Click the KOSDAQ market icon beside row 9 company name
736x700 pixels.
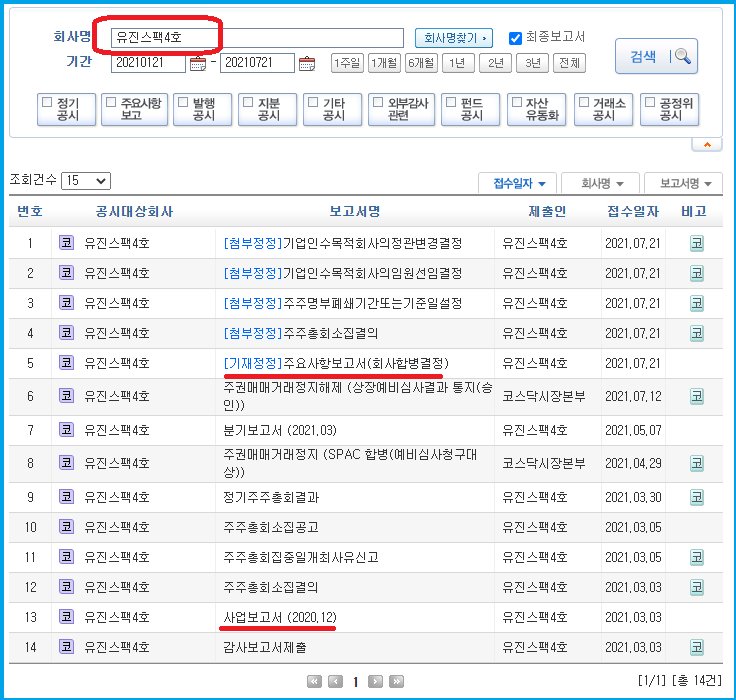point(66,497)
